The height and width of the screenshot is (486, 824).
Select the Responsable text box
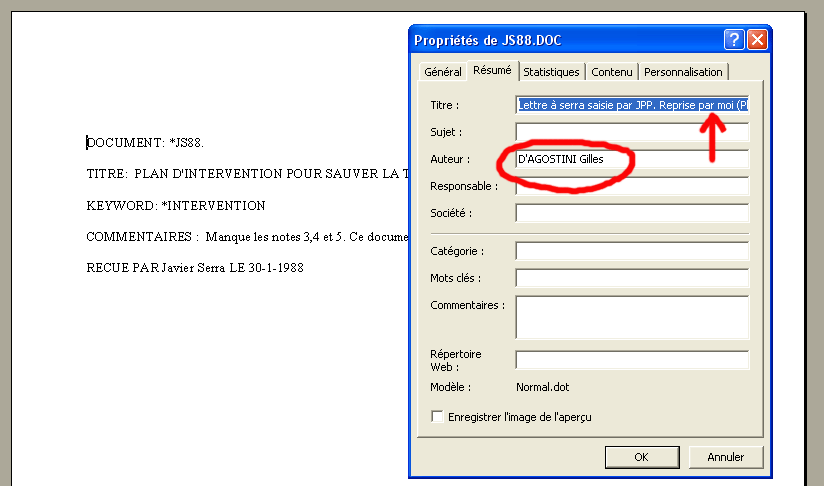pyautogui.click(x=632, y=186)
